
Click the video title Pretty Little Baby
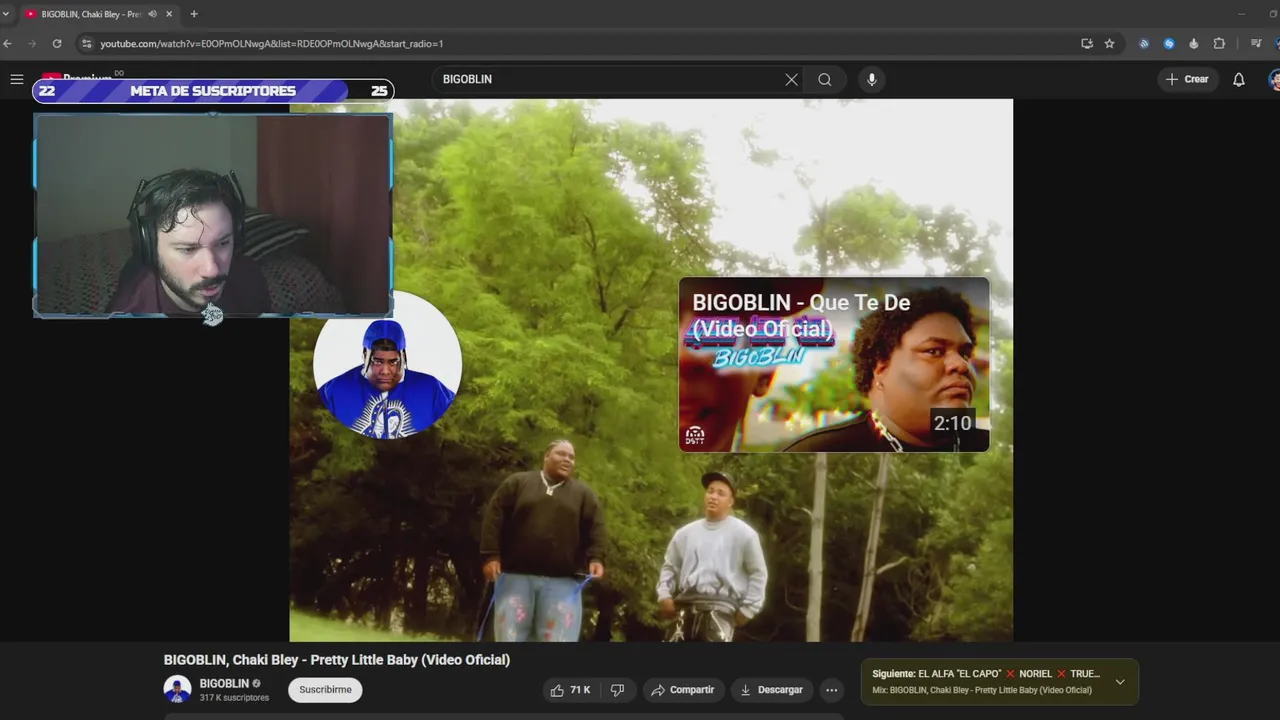click(337, 660)
